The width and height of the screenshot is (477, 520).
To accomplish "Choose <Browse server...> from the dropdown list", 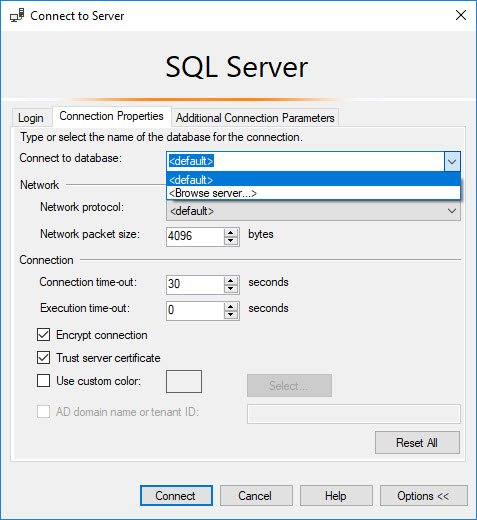I will click(313, 193).
